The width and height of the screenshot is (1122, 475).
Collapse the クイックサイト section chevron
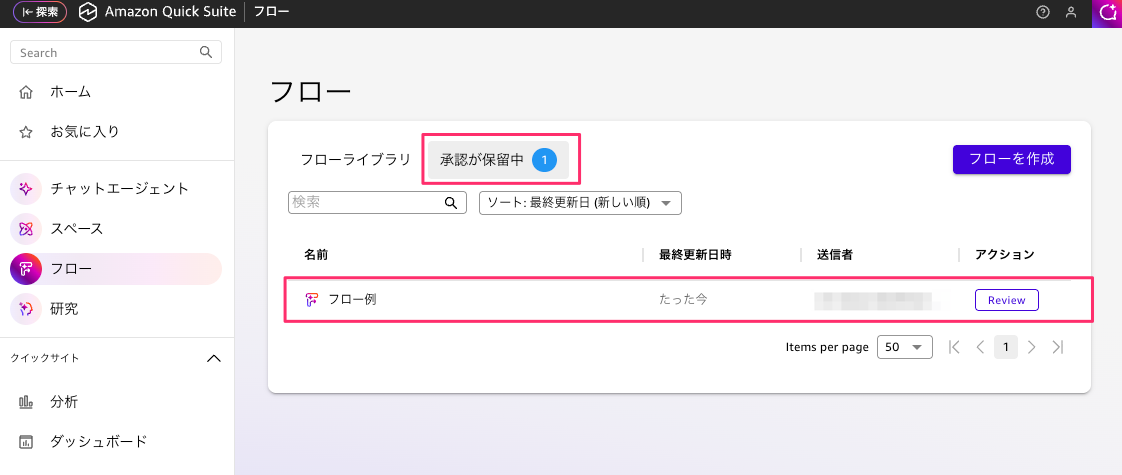click(x=213, y=358)
